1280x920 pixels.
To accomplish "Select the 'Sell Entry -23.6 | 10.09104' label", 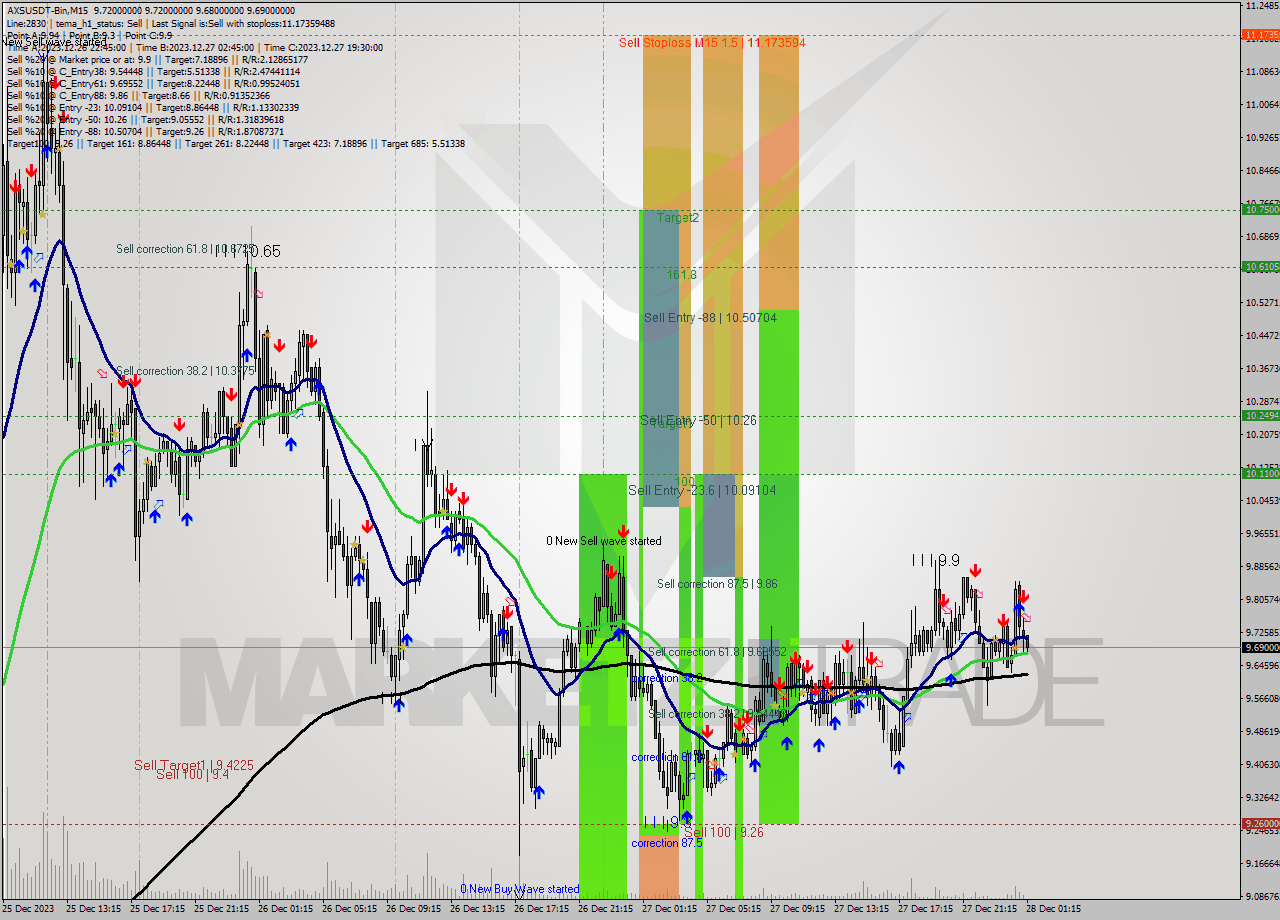I will tap(702, 490).
